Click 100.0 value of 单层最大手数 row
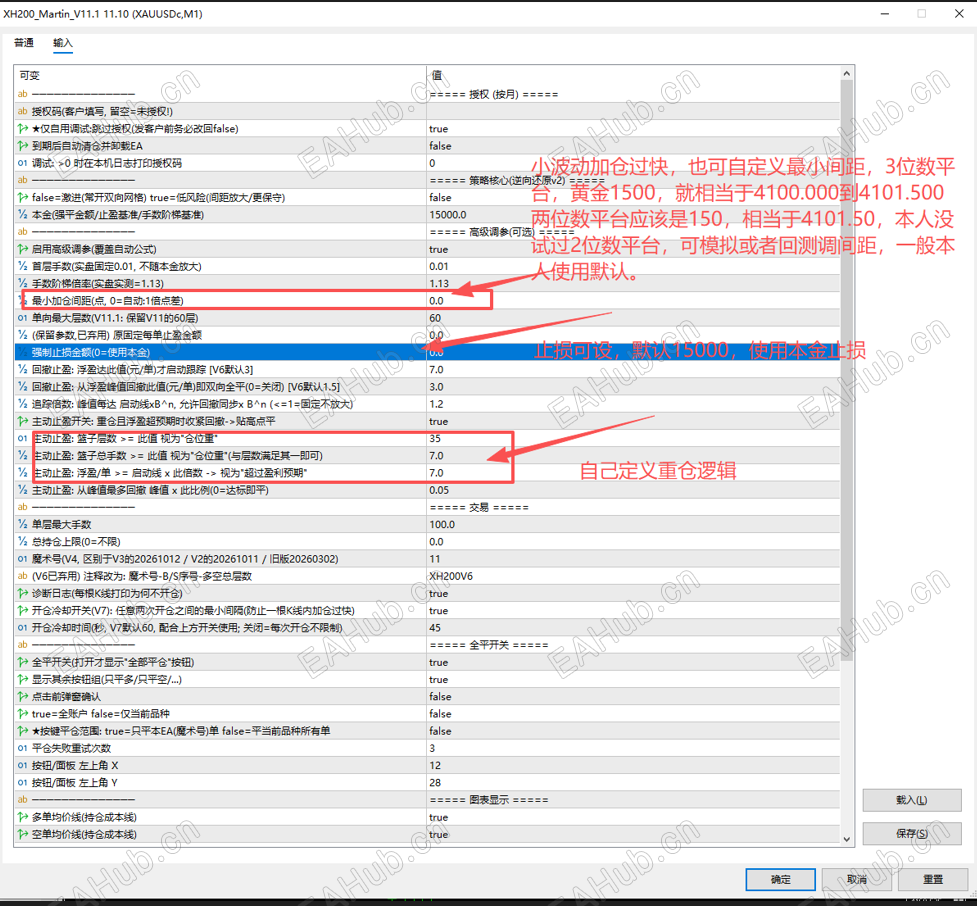The image size is (977, 906). 442,525
